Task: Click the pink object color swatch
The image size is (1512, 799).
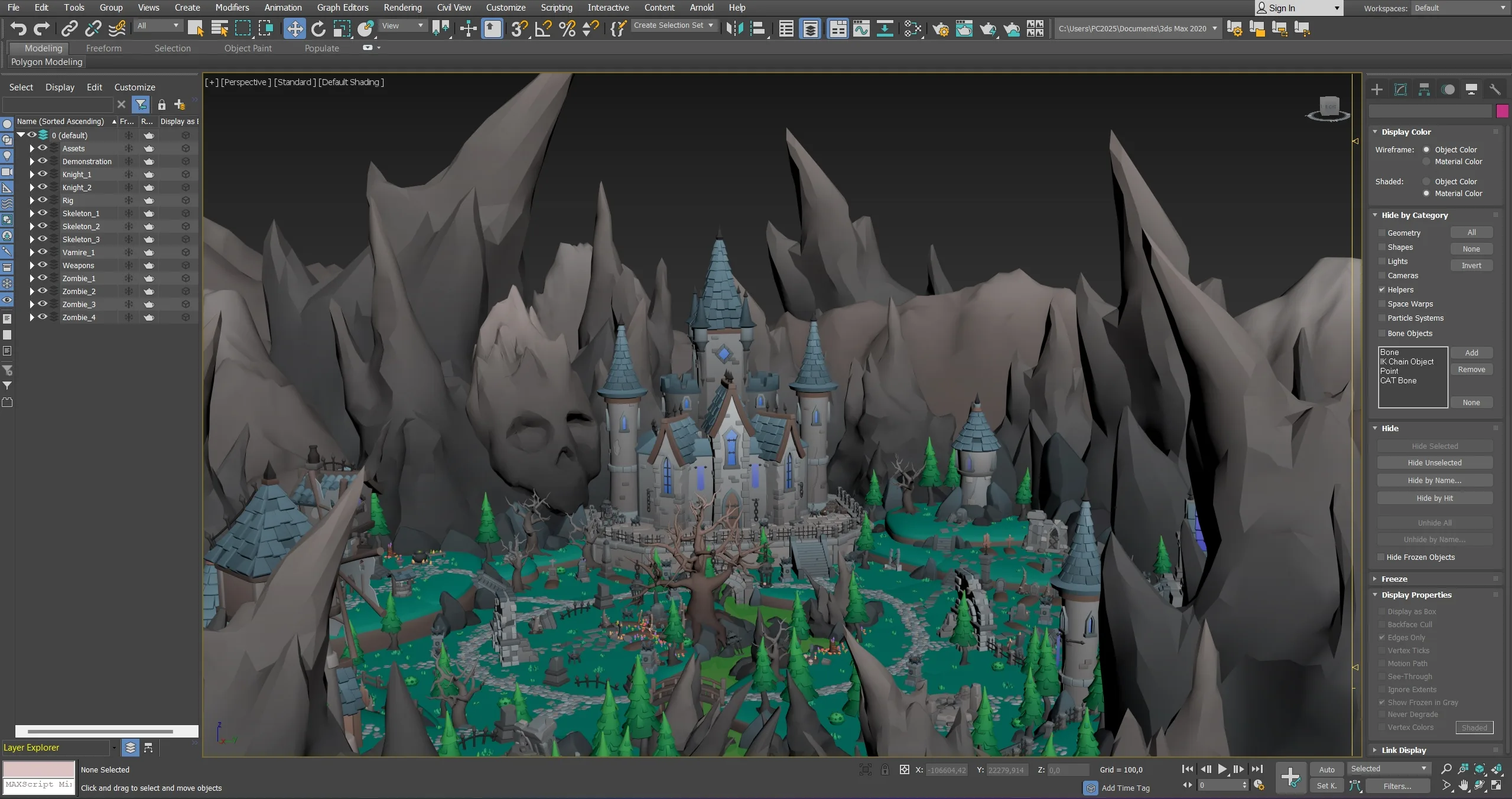Action: coord(1502,111)
